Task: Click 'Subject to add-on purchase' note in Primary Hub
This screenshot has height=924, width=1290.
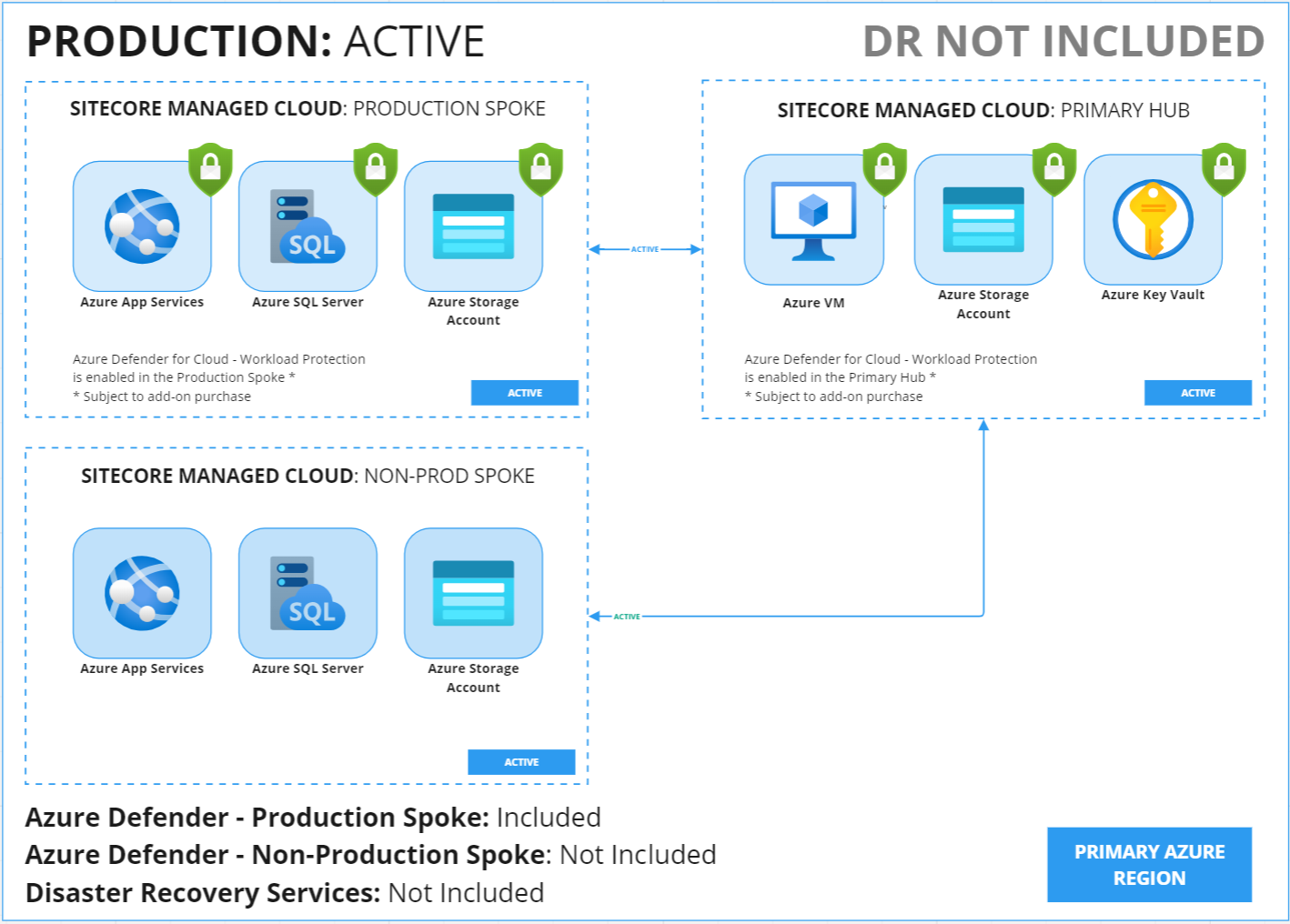Action: pos(833,397)
